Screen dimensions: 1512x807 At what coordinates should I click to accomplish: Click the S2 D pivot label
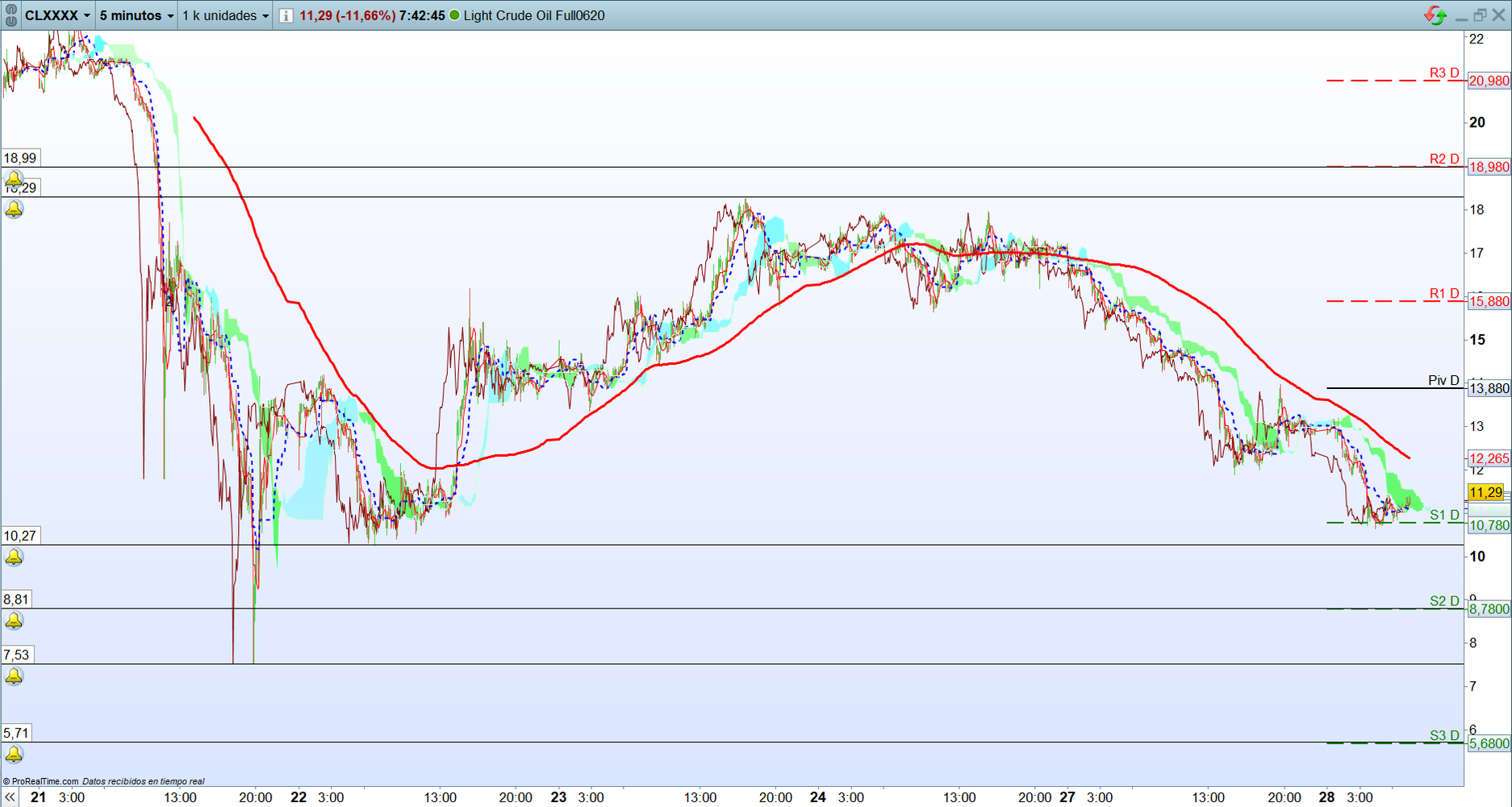point(1444,601)
